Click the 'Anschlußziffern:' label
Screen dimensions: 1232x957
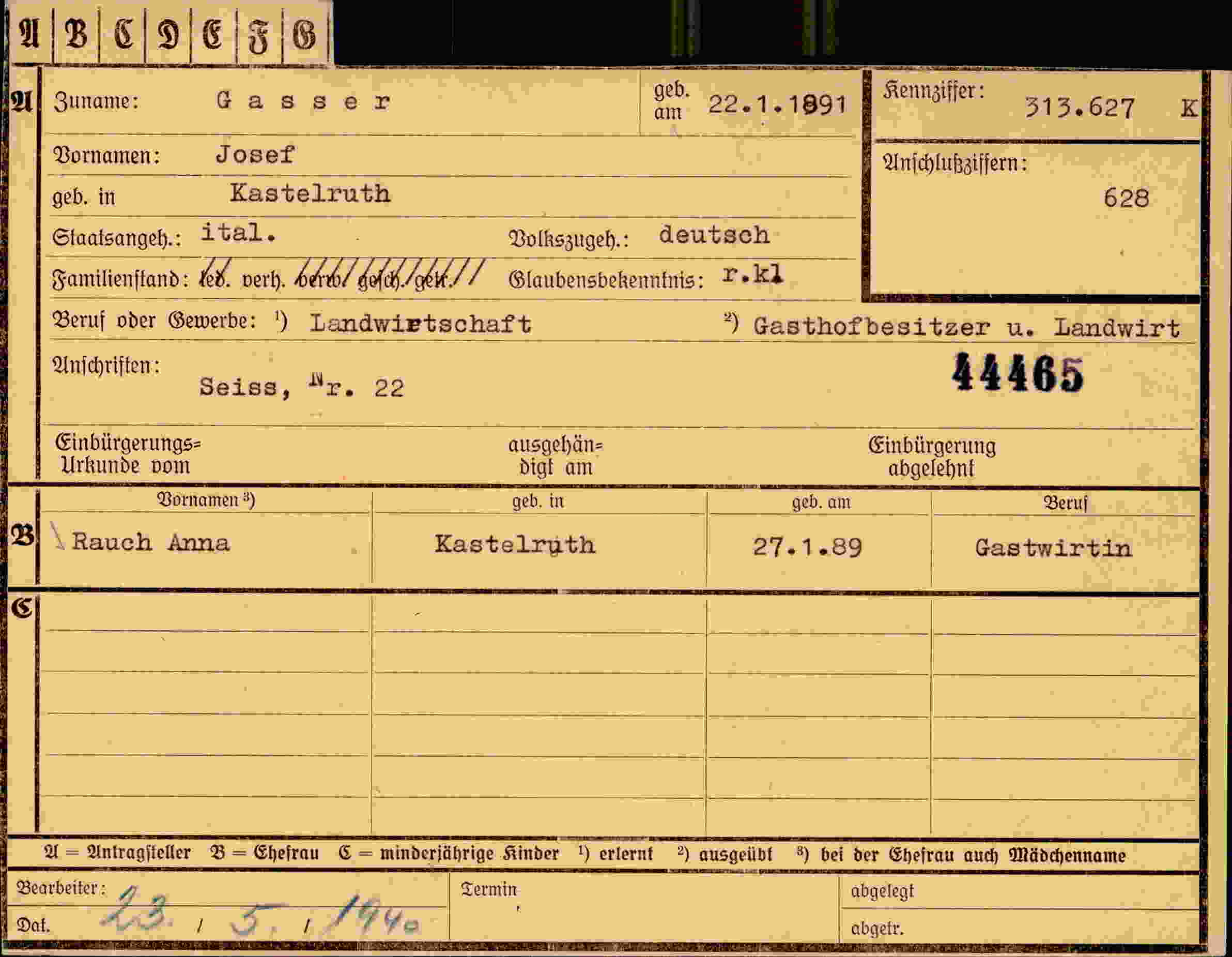pyautogui.click(x=954, y=163)
